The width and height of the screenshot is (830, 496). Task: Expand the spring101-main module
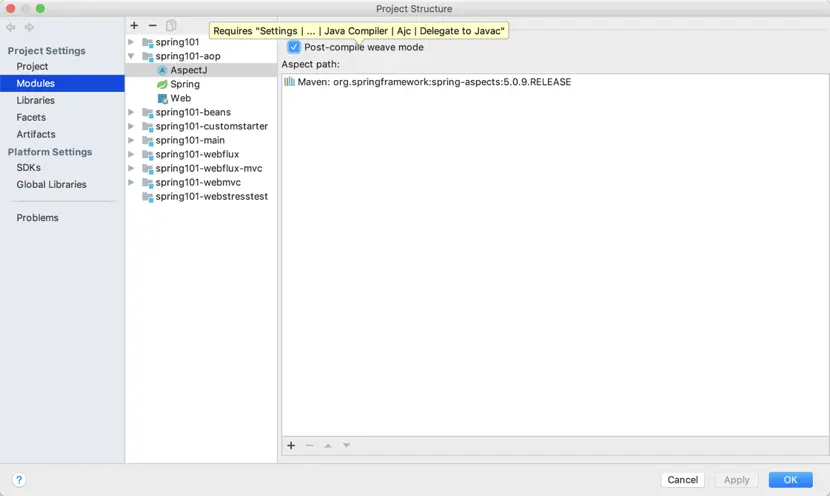click(x=131, y=140)
